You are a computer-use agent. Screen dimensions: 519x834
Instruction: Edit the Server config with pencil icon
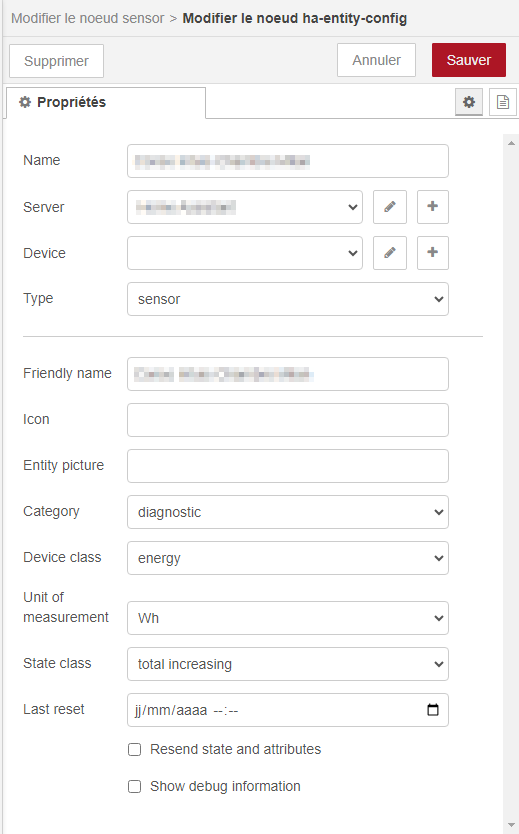(390, 207)
